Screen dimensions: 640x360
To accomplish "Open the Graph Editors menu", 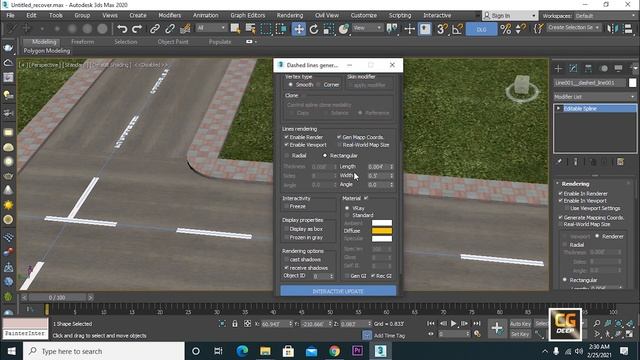I will click(x=247, y=16).
